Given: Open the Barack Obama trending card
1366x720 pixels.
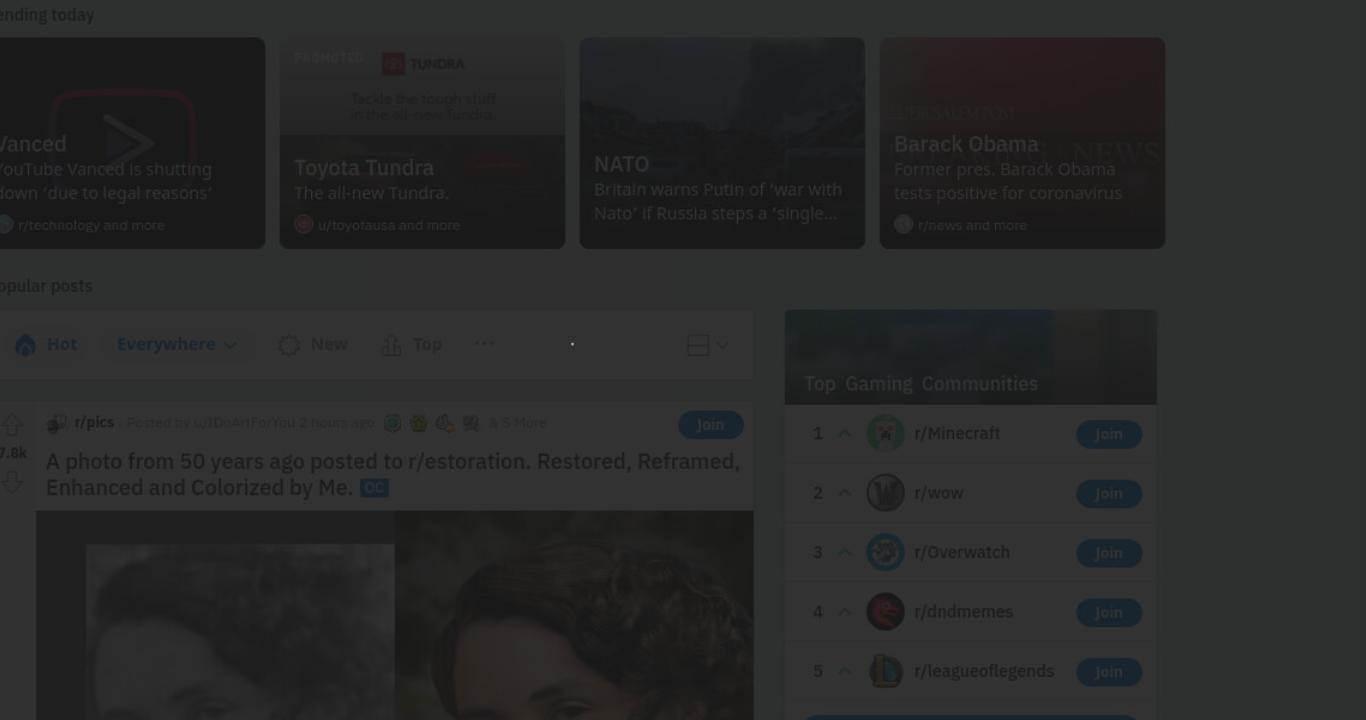Looking at the screenshot, I should (1022, 143).
